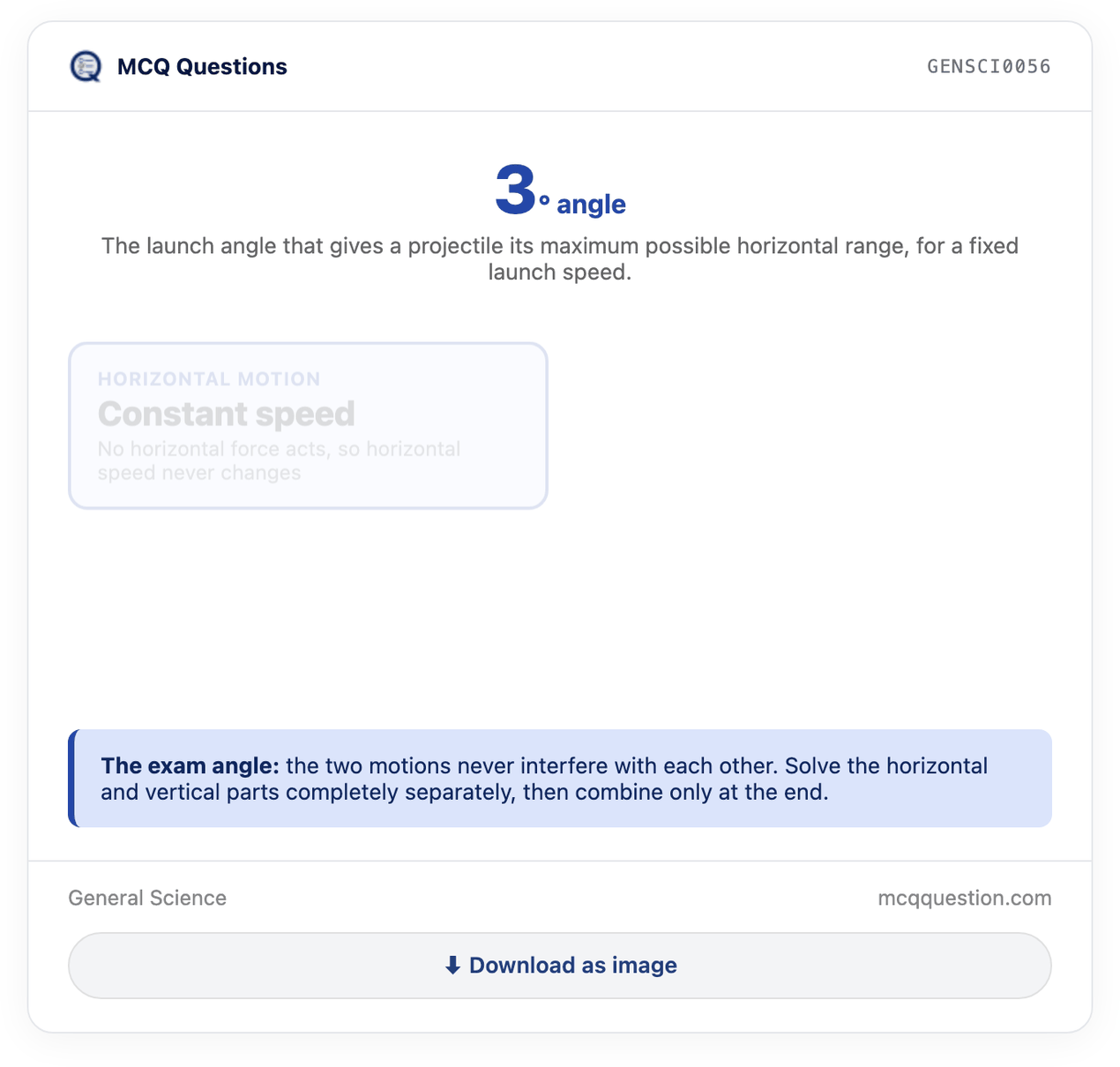Image resolution: width=1120 pixels, height=1067 pixels.
Task: Click the launch speed text line
Action: 560,272
